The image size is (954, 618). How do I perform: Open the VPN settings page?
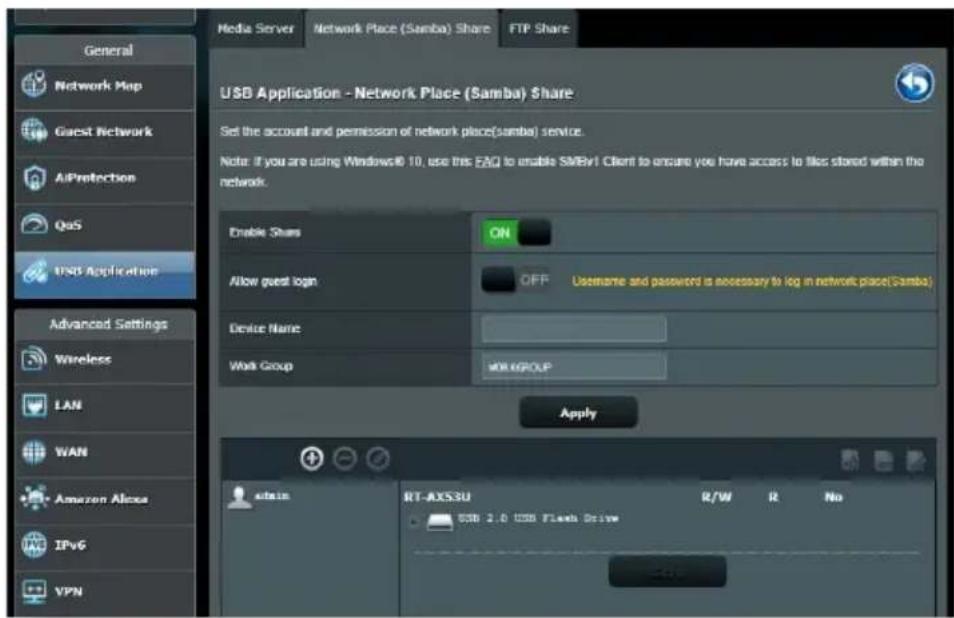[105, 591]
